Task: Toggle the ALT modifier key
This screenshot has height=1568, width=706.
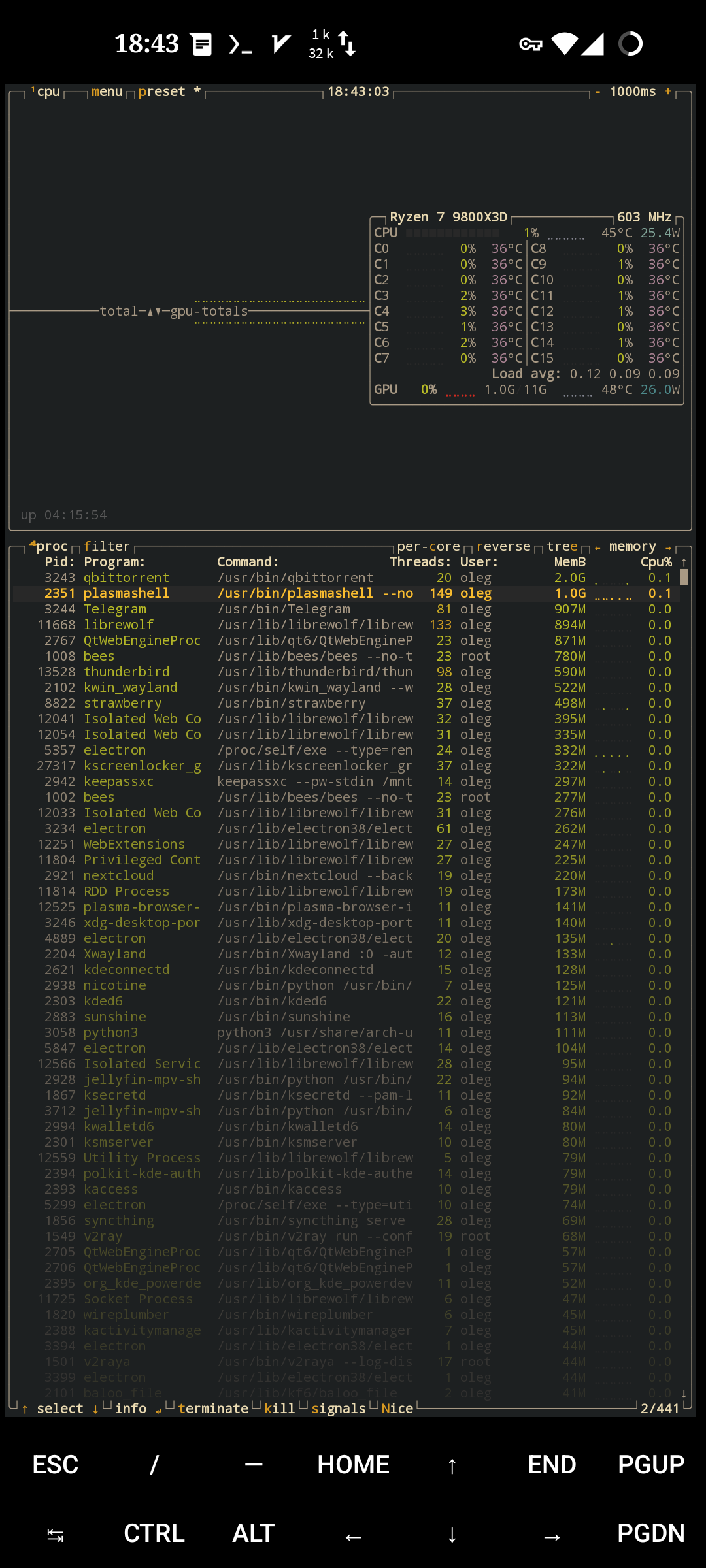Action: 254,1533
